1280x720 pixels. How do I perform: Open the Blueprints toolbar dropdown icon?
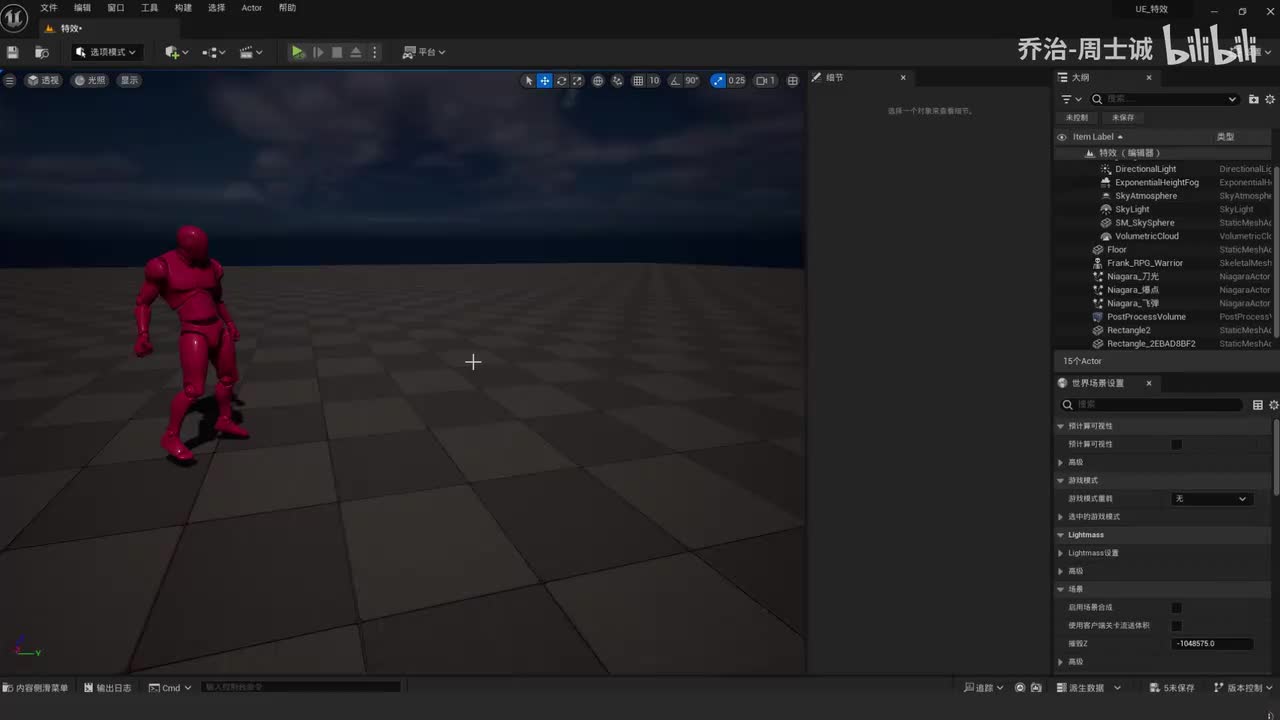point(214,52)
